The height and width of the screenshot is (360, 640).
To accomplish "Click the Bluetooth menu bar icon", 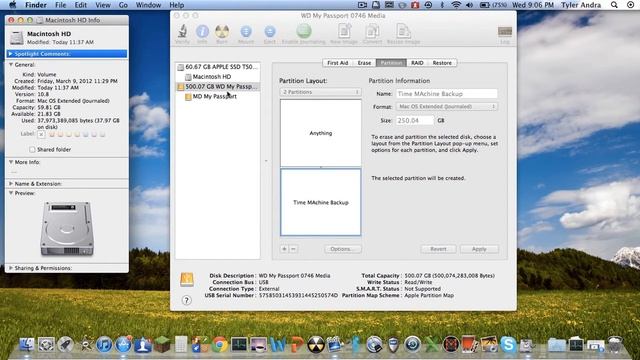I will (442, 5).
